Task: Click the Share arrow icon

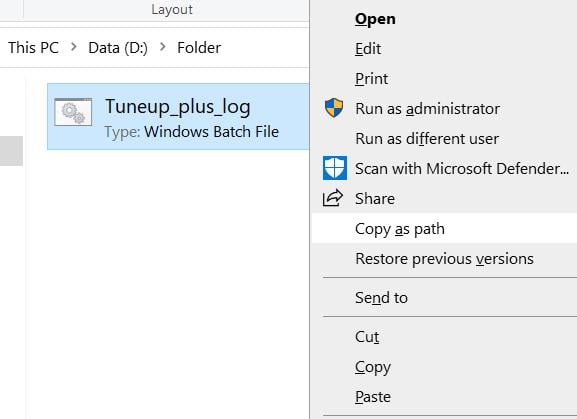Action: 333,198
